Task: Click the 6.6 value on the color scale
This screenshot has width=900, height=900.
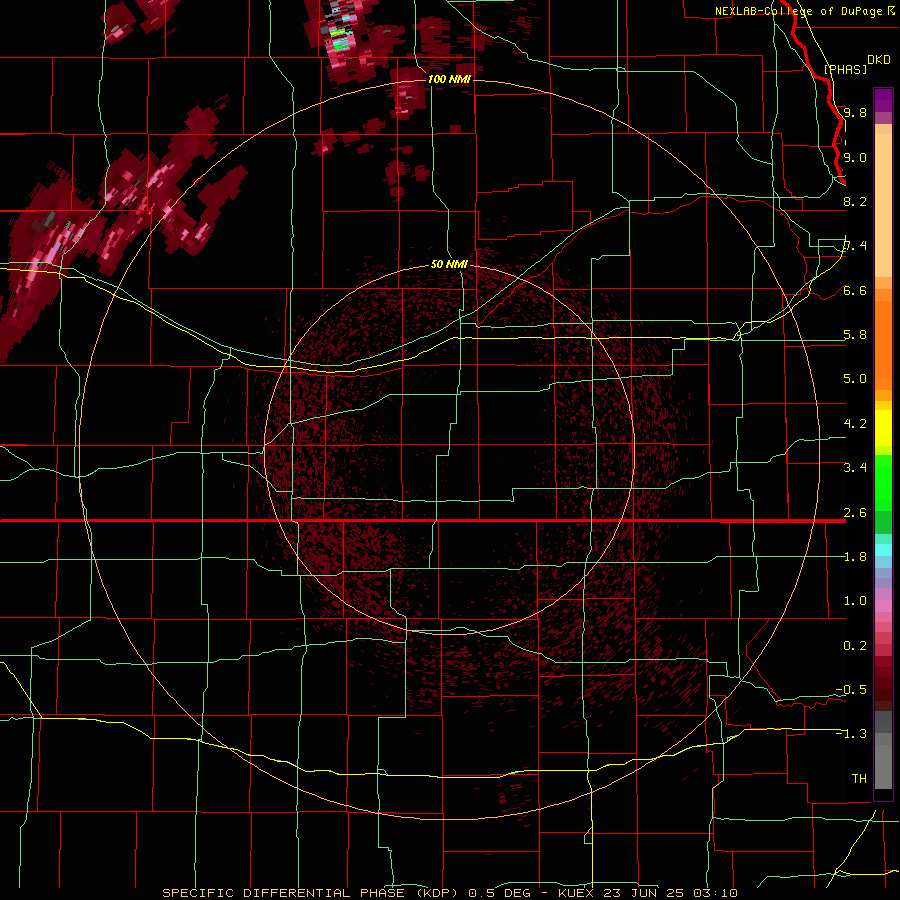Action: pyautogui.click(x=855, y=290)
